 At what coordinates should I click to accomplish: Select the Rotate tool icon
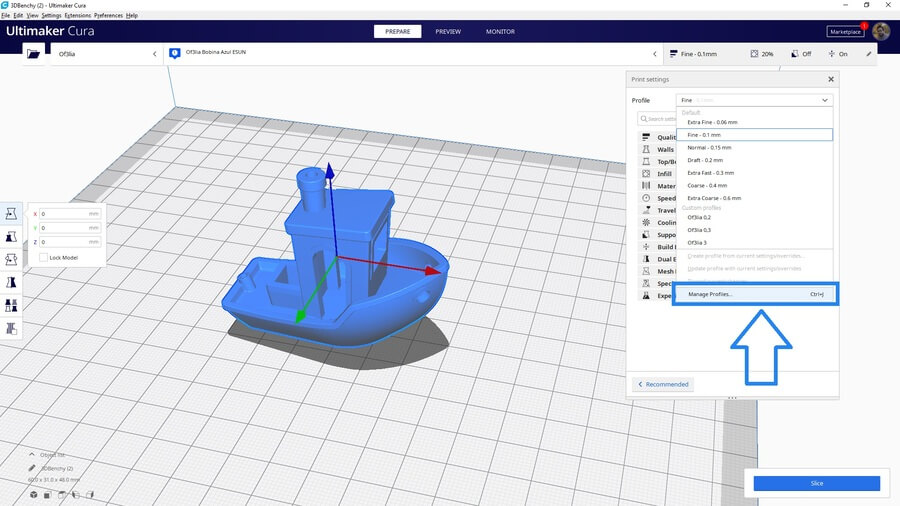click(11, 260)
